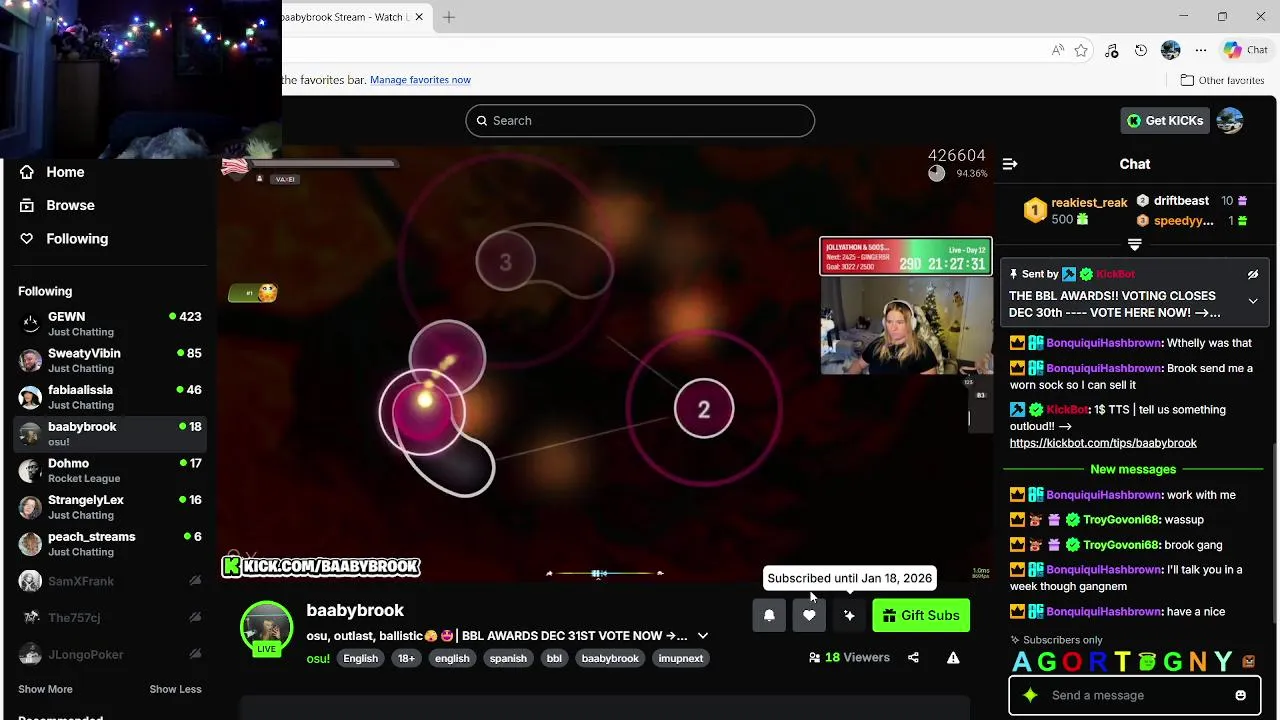Click the Gift Subs button
Screen dimensions: 1280x720
921,615
